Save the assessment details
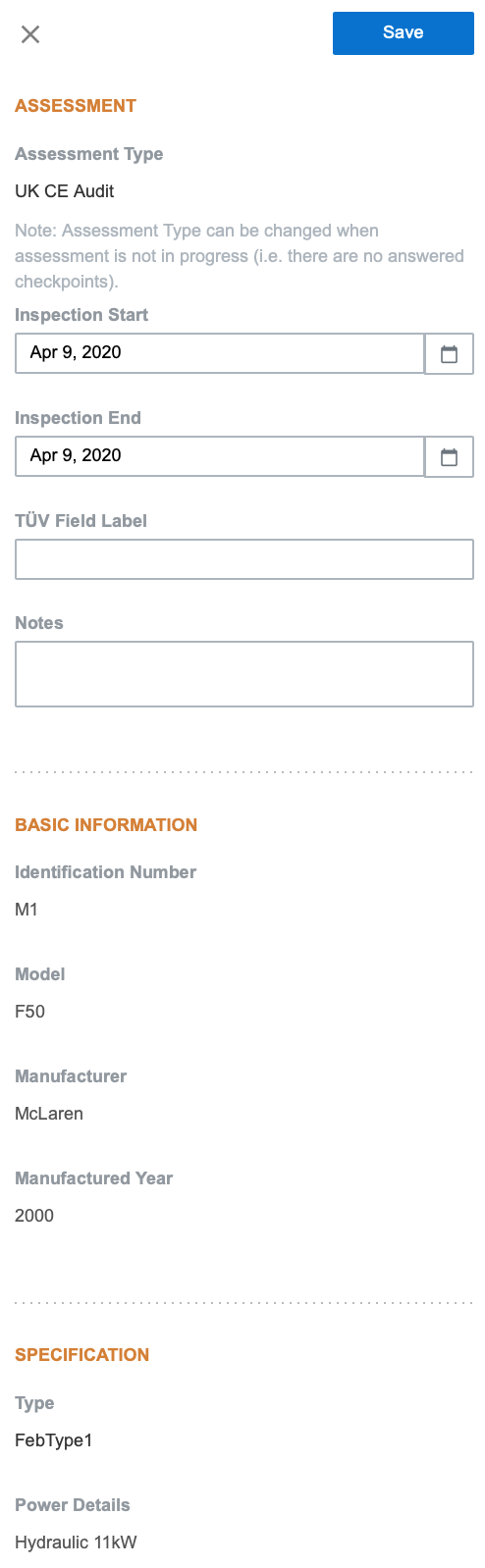 [404, 33]
